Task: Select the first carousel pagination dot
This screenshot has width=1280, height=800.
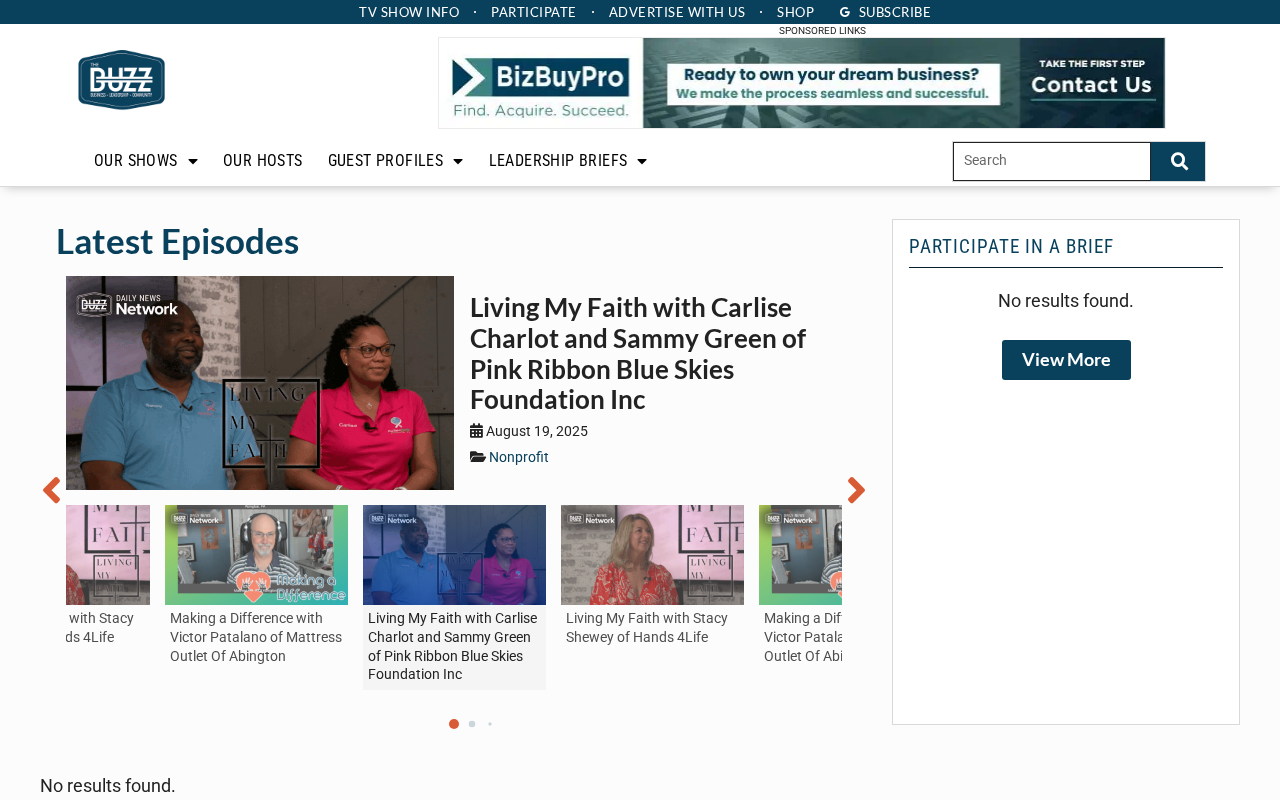Action: pyautogui.click(x=454, y=724)
